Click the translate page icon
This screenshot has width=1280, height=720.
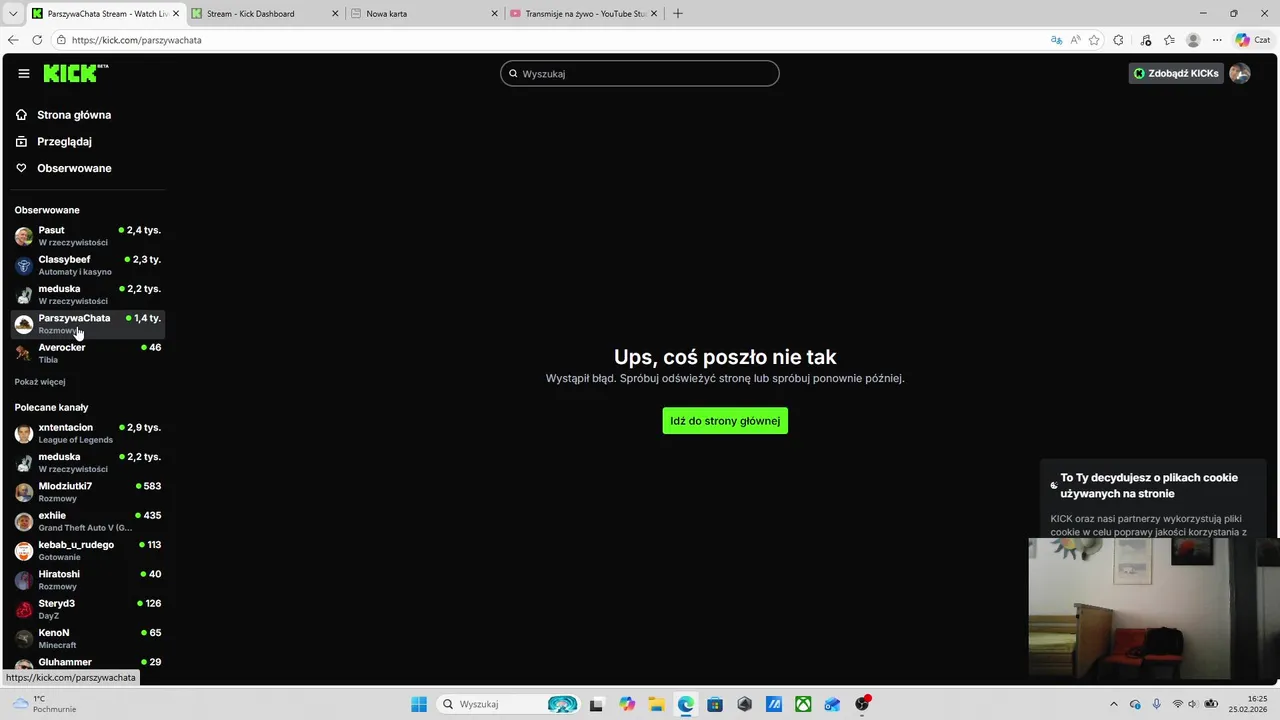pyautogui.click(x=1057, y=40)
